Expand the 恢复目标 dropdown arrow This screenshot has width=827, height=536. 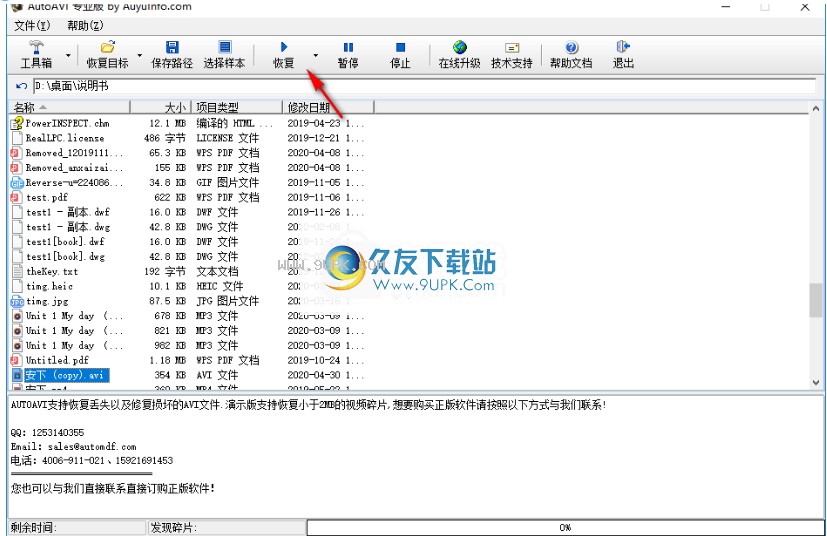[140, 55]
